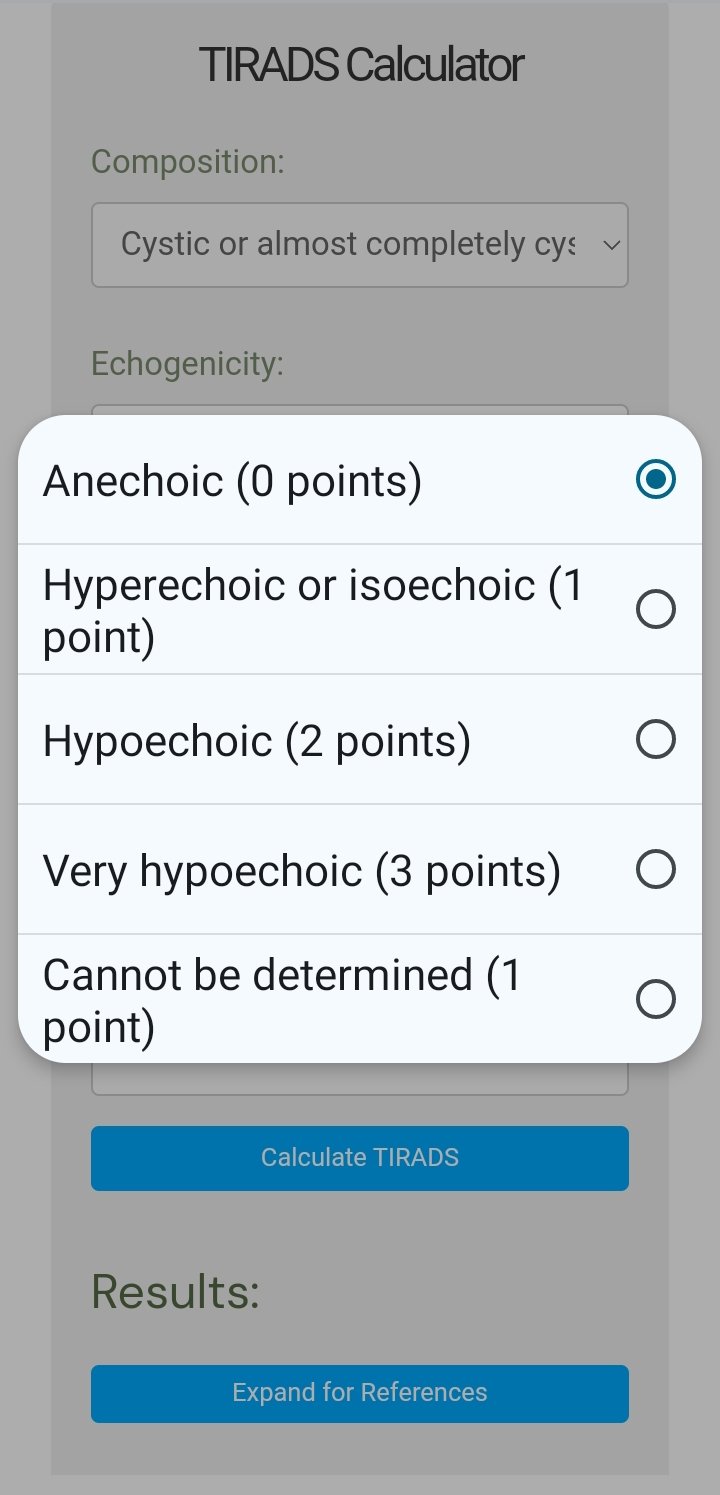Click the partially hidden field above Calculate button
This screenshot has width=720, height=1495.
(360, 1079)
